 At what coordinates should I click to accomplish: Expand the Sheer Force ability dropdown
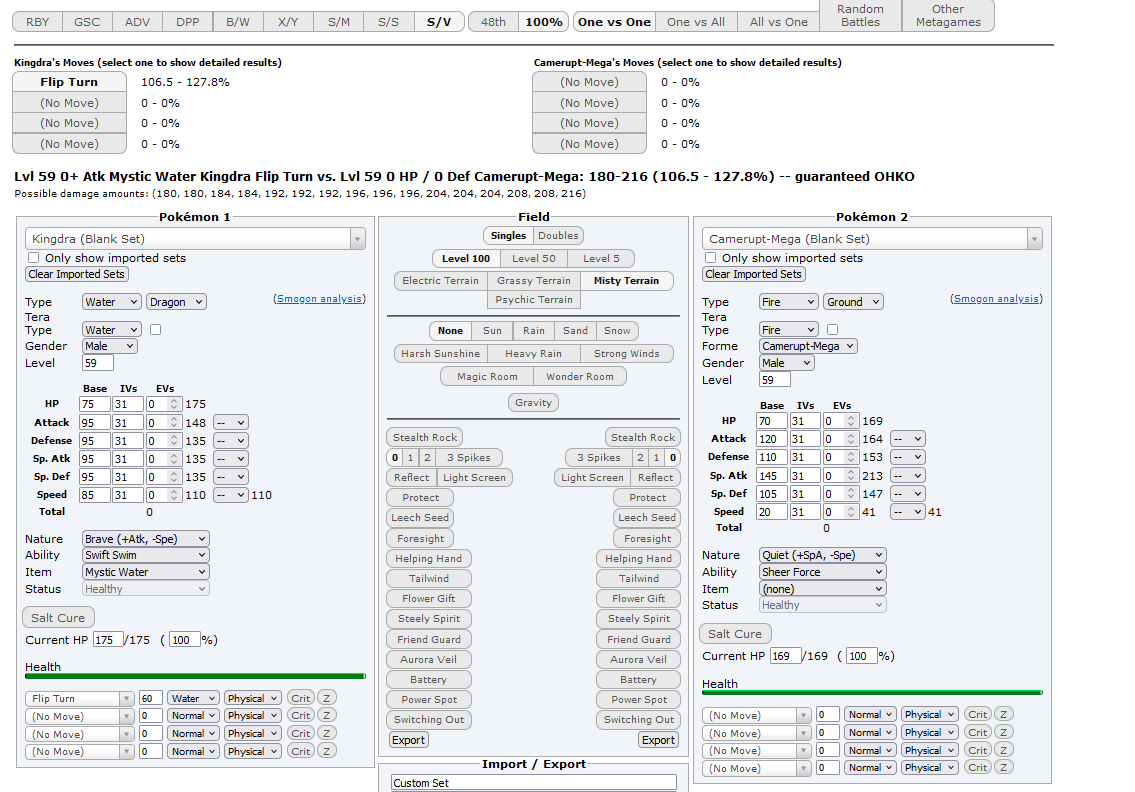coord(823,572)
